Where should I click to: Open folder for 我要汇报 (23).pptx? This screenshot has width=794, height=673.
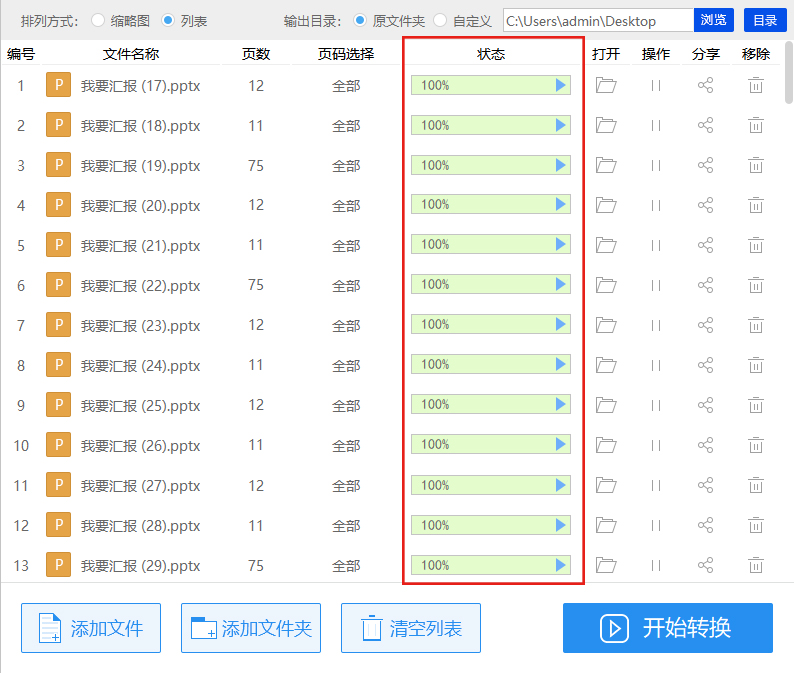(x=606, y=325)
